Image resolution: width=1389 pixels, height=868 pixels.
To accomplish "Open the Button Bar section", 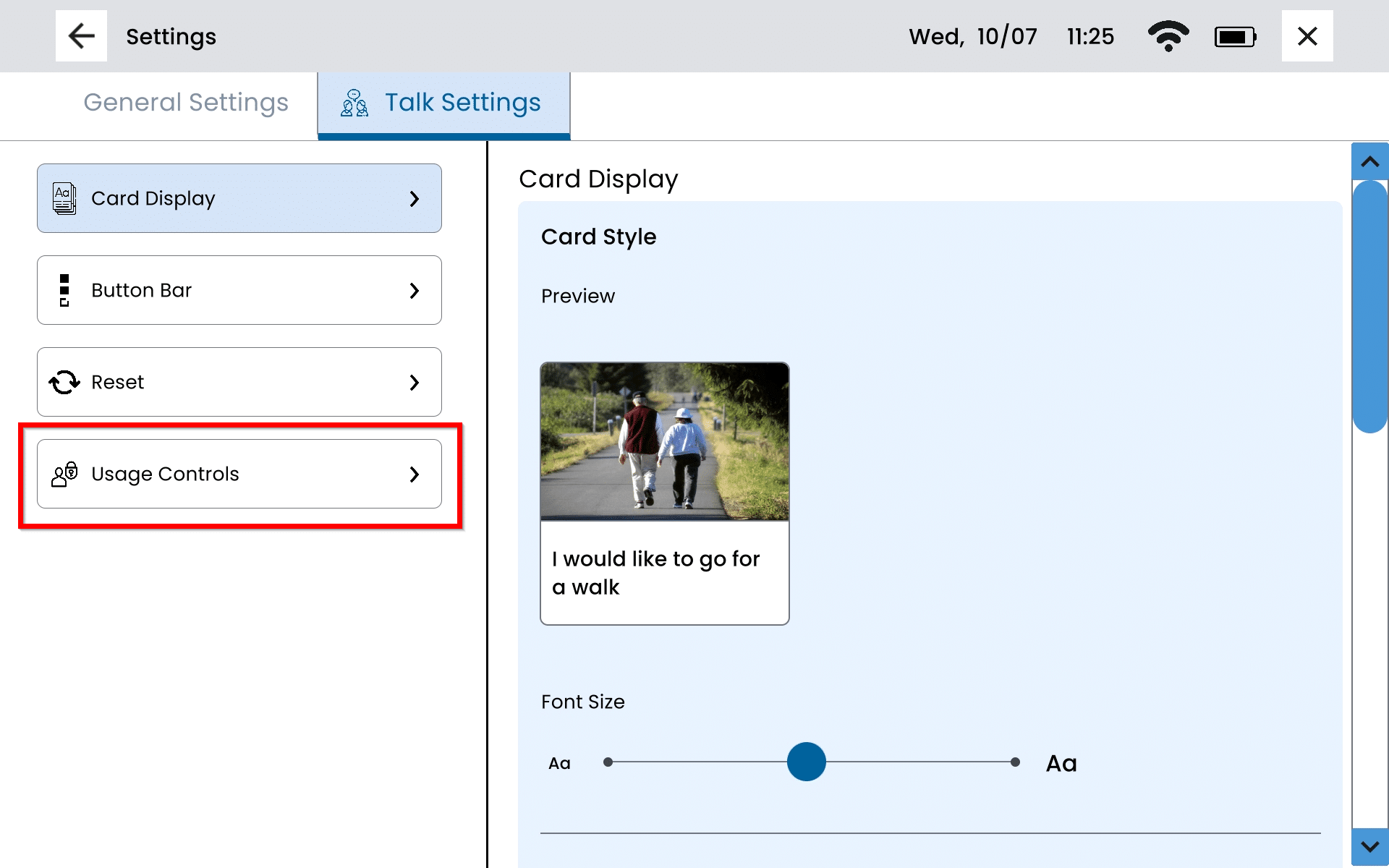I will [x=239, y=290].
